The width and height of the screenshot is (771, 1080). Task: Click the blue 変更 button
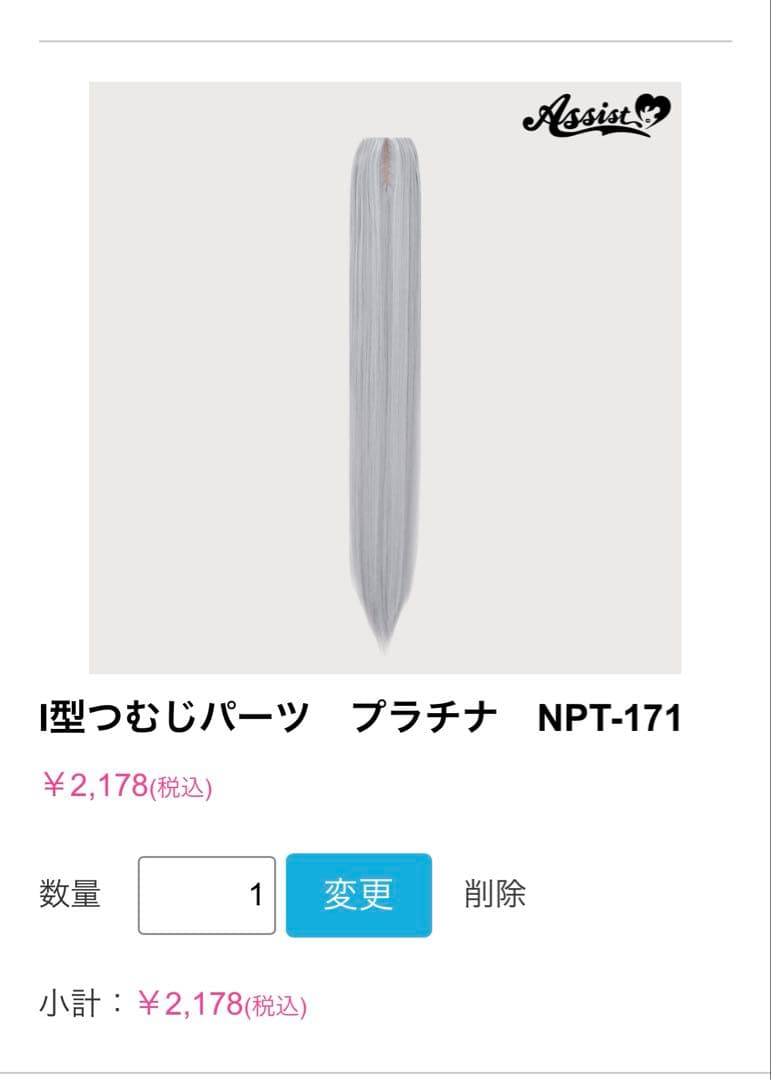(x=359, y=895)
